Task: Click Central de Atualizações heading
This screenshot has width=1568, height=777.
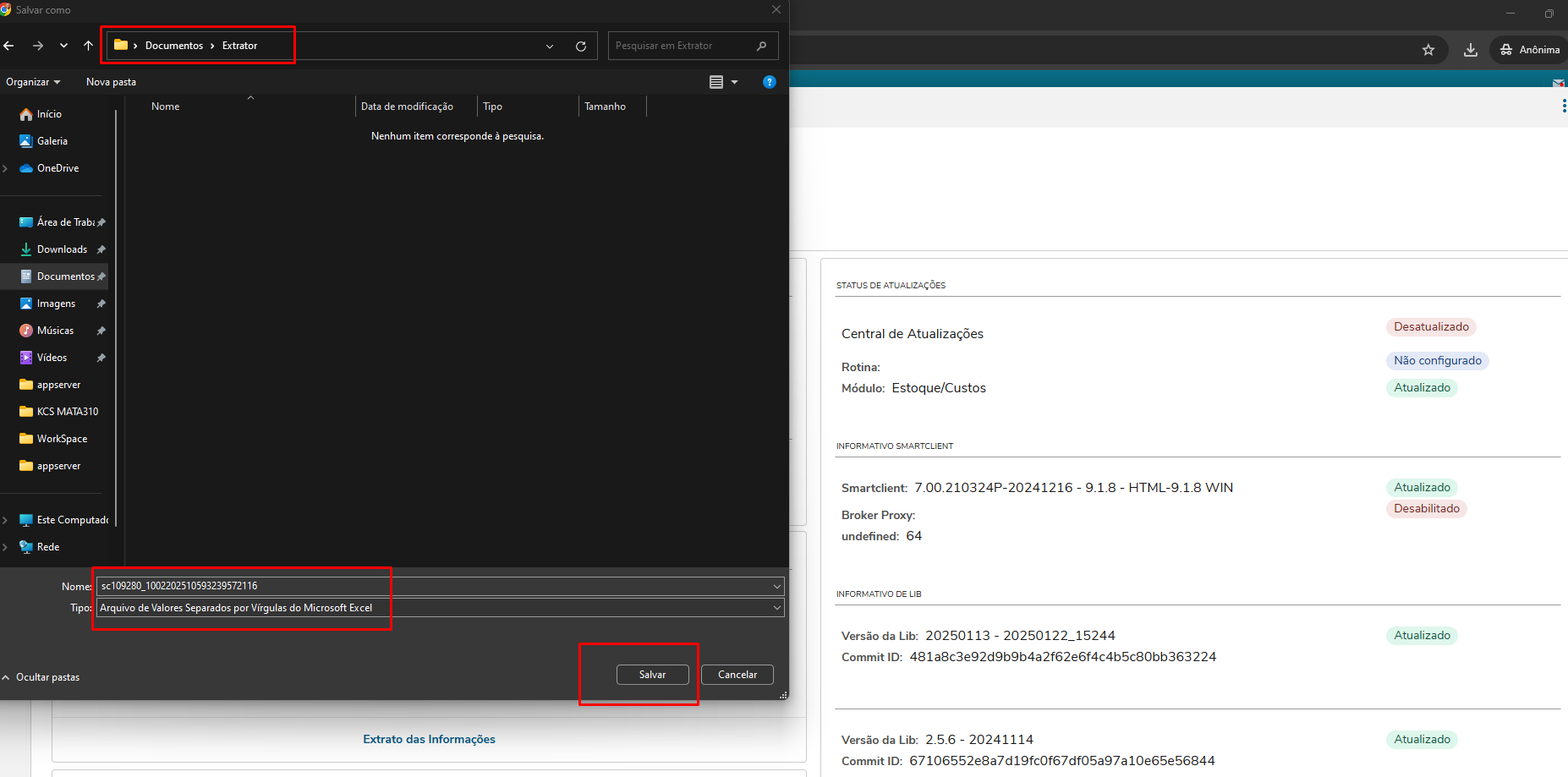Action: [913, 334]
